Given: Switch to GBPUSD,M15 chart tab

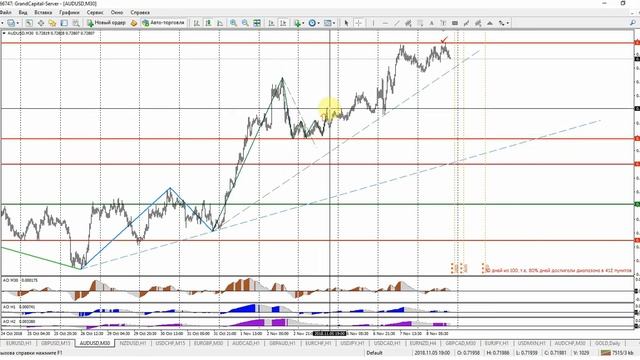Looking at the screenshot, I should click(x=56, y=343).
